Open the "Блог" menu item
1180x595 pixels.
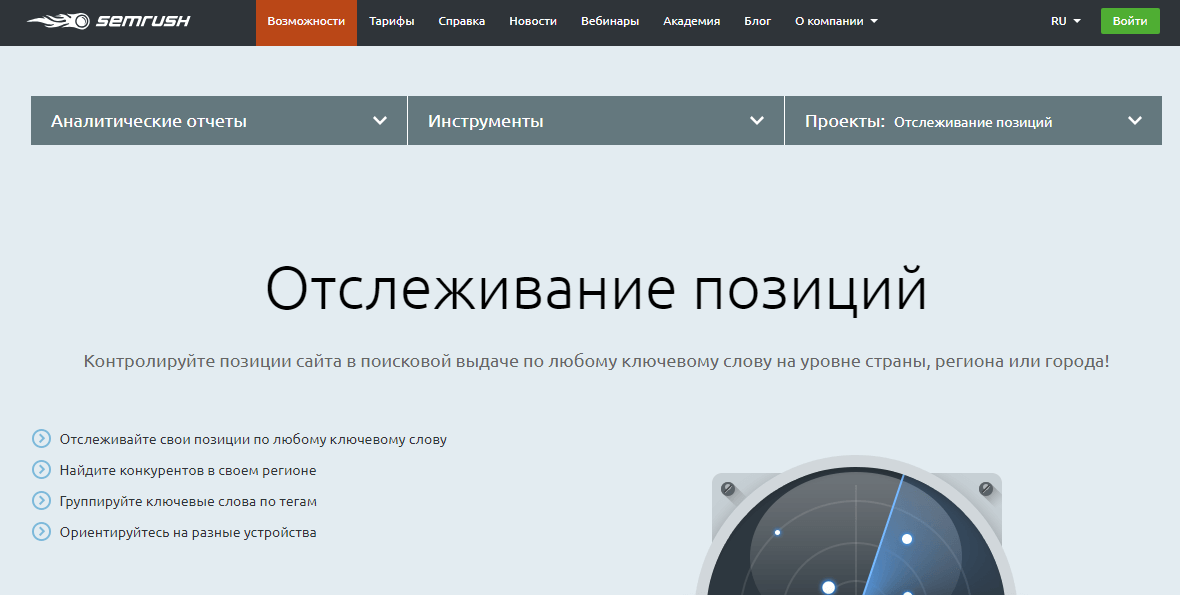[757, 20]
